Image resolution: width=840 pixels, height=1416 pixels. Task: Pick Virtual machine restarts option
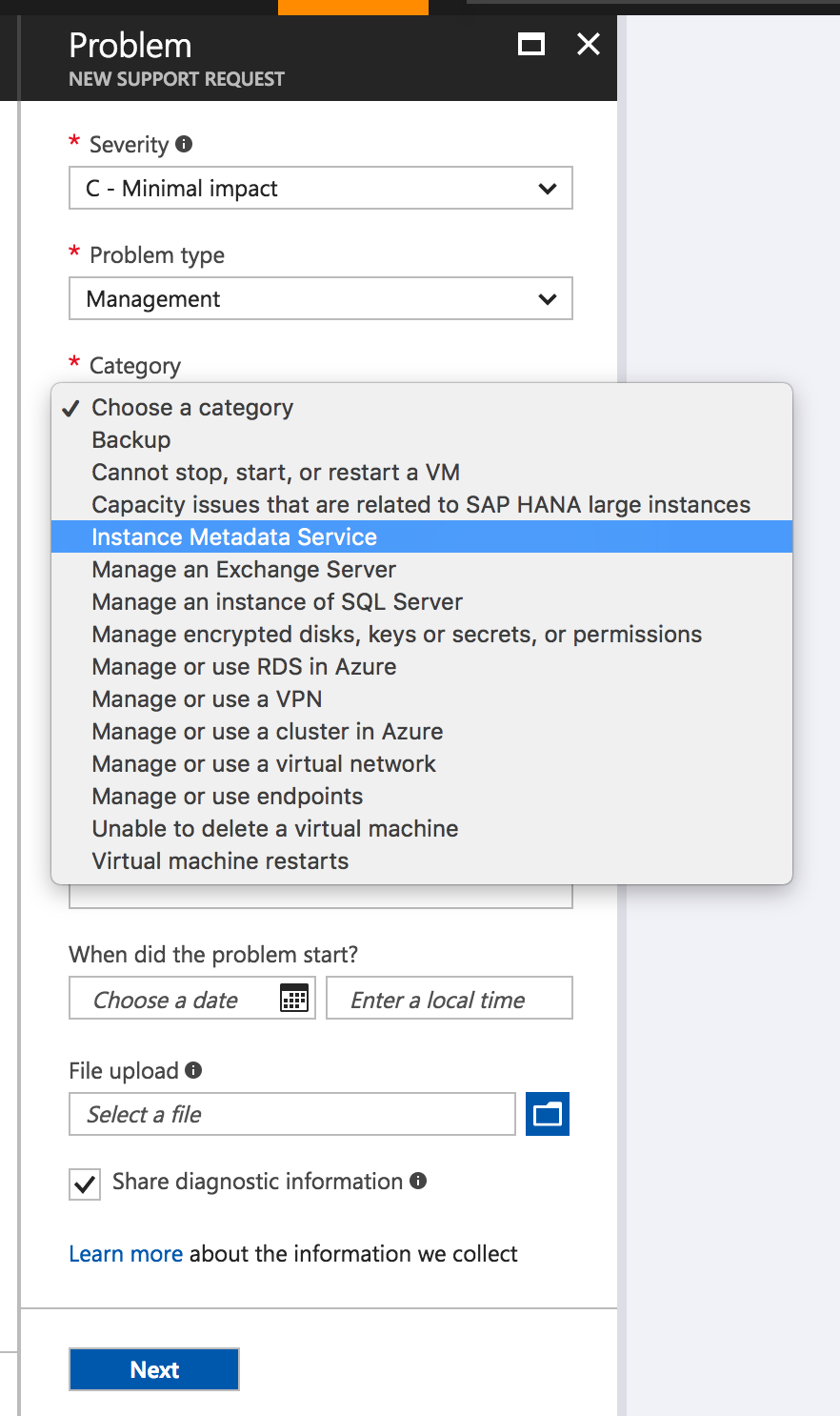pyautogui.click(x=220, y=861)
